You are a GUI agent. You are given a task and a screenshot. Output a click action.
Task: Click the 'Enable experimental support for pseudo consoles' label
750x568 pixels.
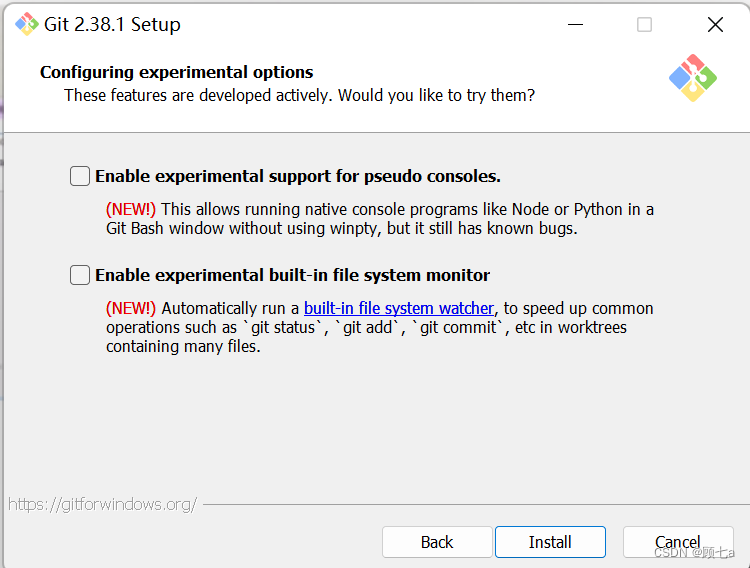click(x=298, y=176)
